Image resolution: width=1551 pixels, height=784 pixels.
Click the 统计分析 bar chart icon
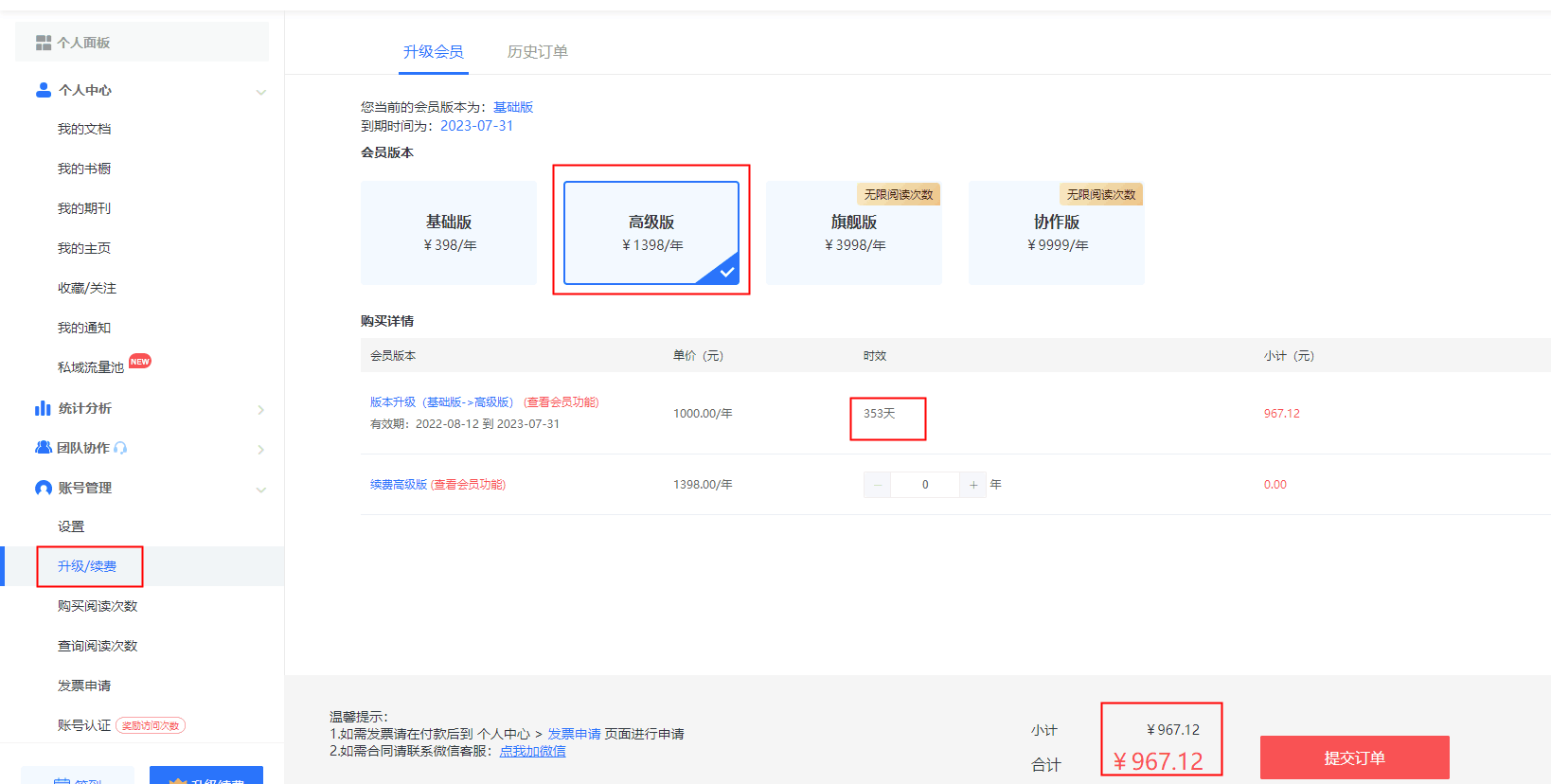(43, 408)
